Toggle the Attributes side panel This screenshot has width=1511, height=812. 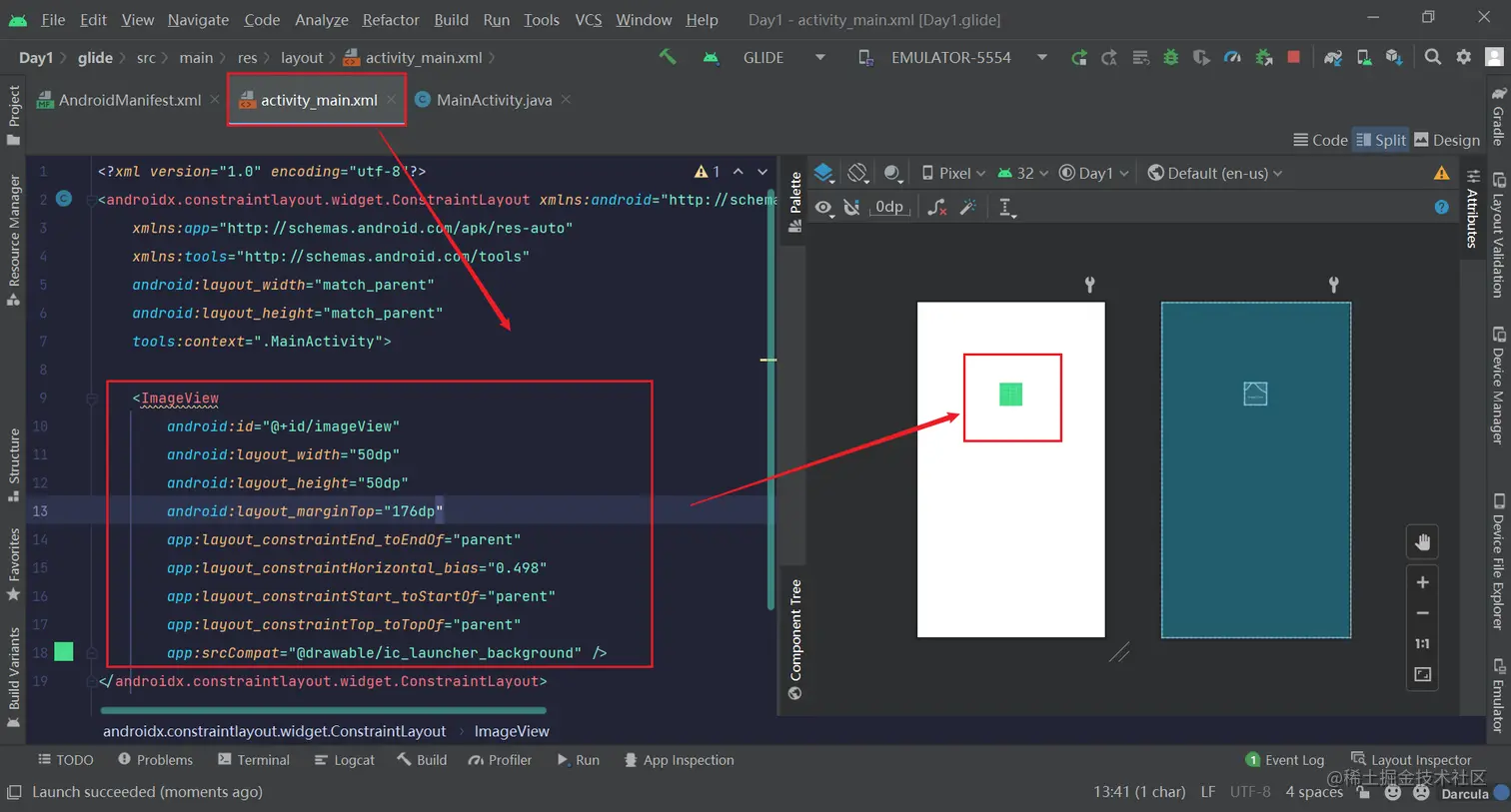tap(1472, 209)
